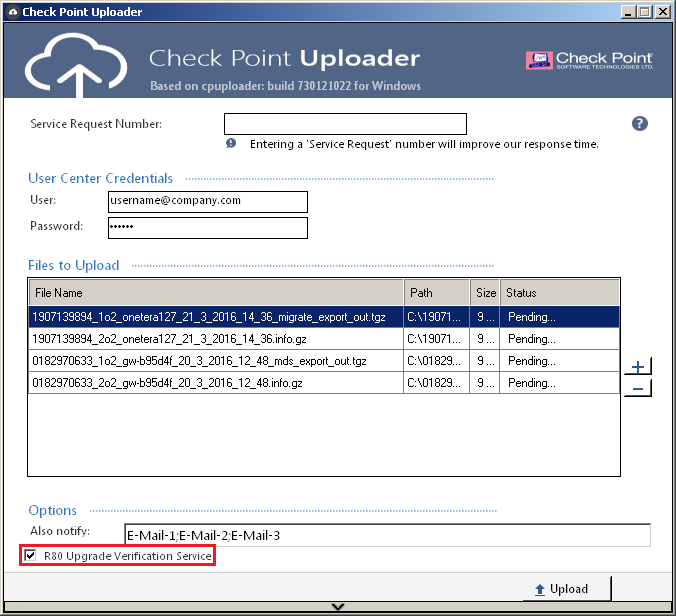This screenshot has width=676, height=616.
Task: Select file 1907139894_2o2_onetera127 info.gz
Action: [324, 339]
